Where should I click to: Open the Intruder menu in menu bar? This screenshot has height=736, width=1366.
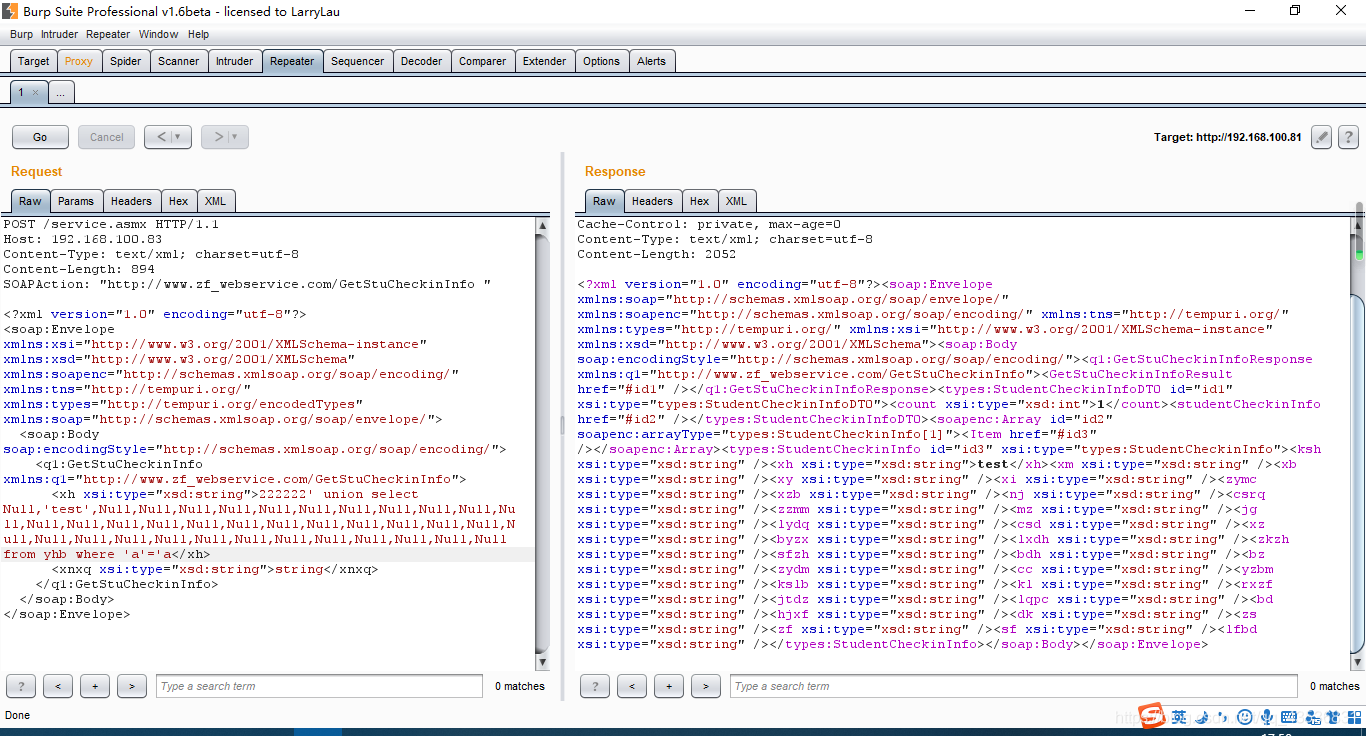(x=59, y=34)
